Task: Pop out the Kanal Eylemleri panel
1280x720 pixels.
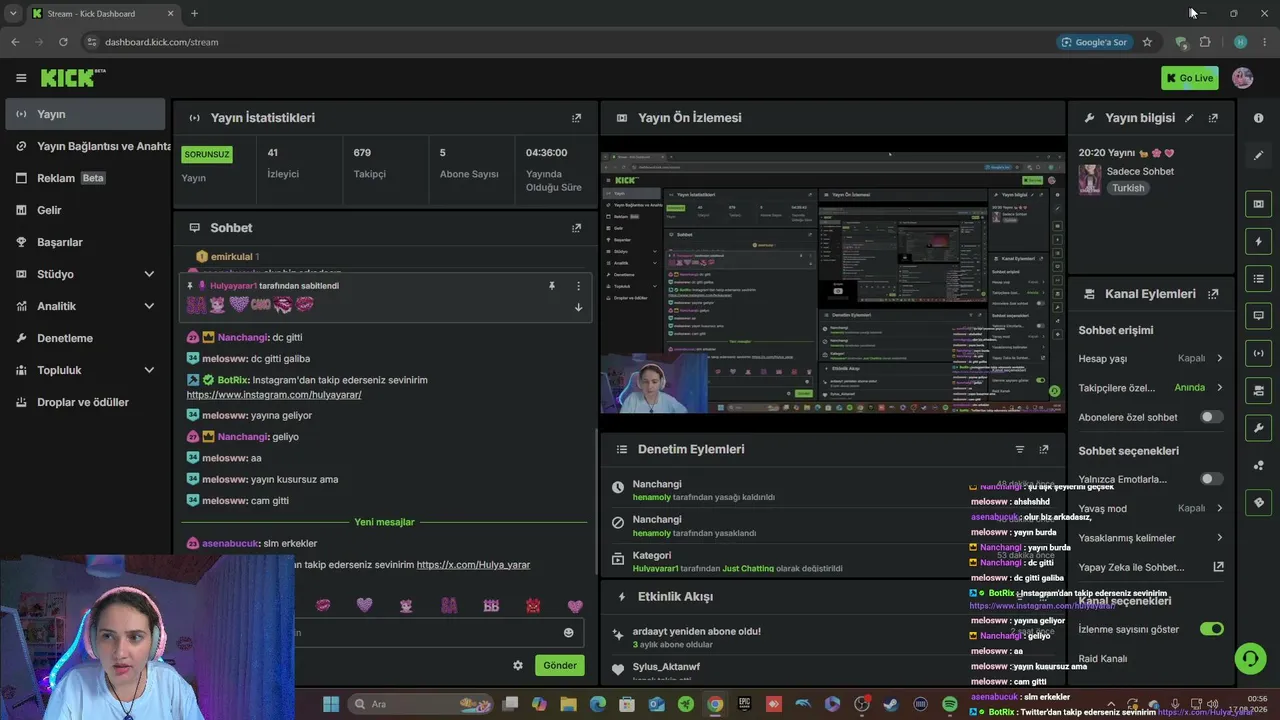Action: click(1213, 294)
